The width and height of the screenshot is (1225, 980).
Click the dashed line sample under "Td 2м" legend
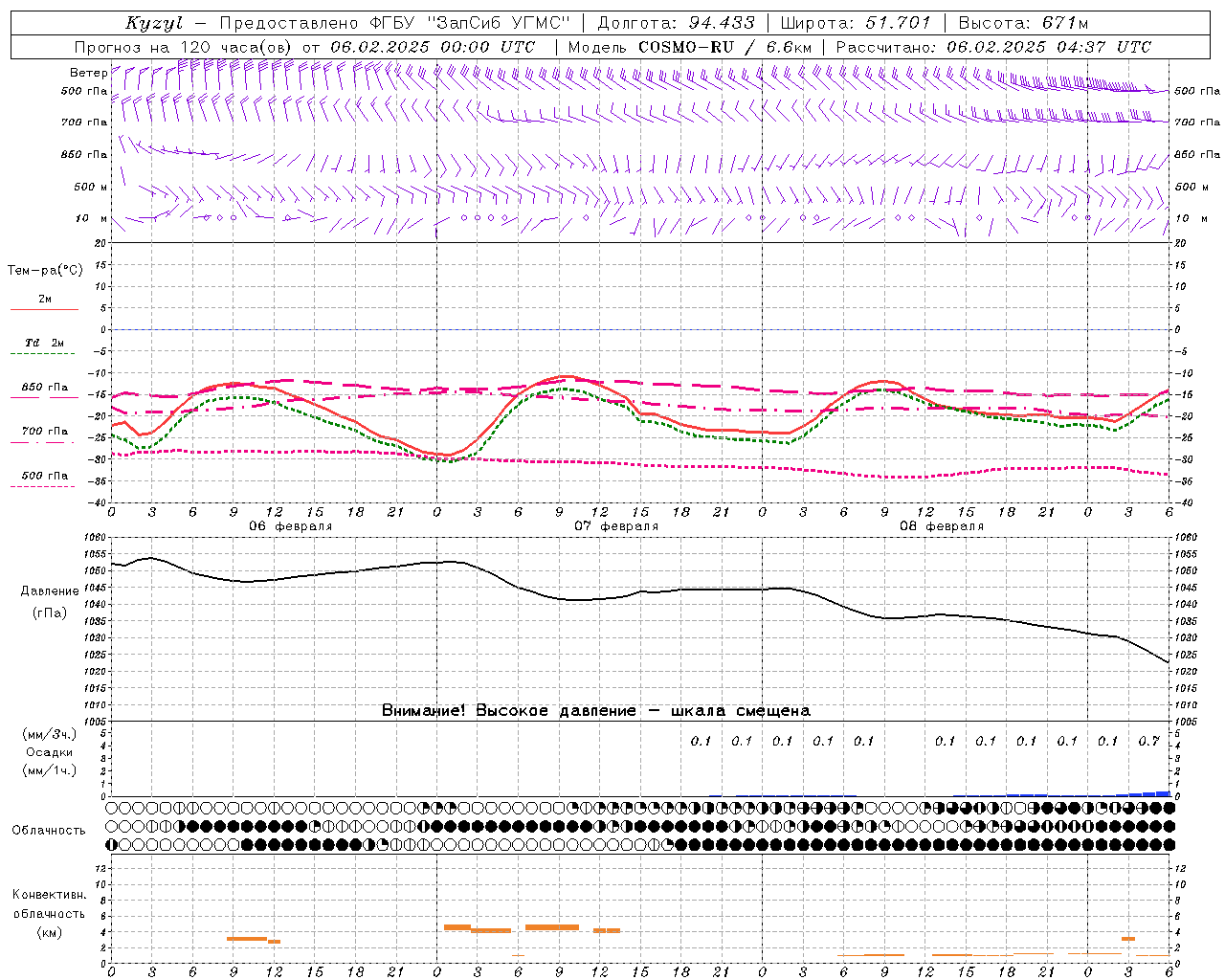point(44,354)
